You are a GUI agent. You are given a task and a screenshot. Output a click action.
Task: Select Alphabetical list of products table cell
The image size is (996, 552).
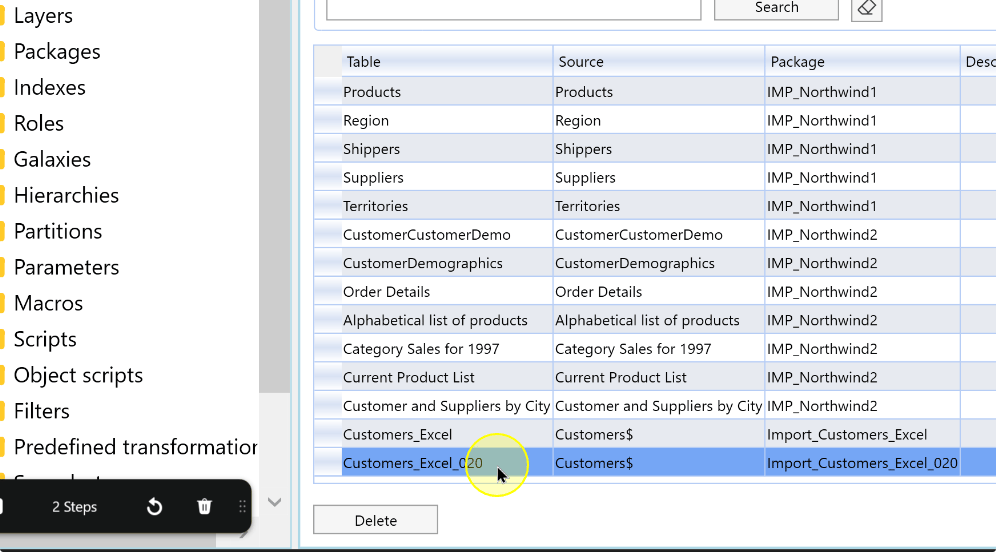click(447, 321)
